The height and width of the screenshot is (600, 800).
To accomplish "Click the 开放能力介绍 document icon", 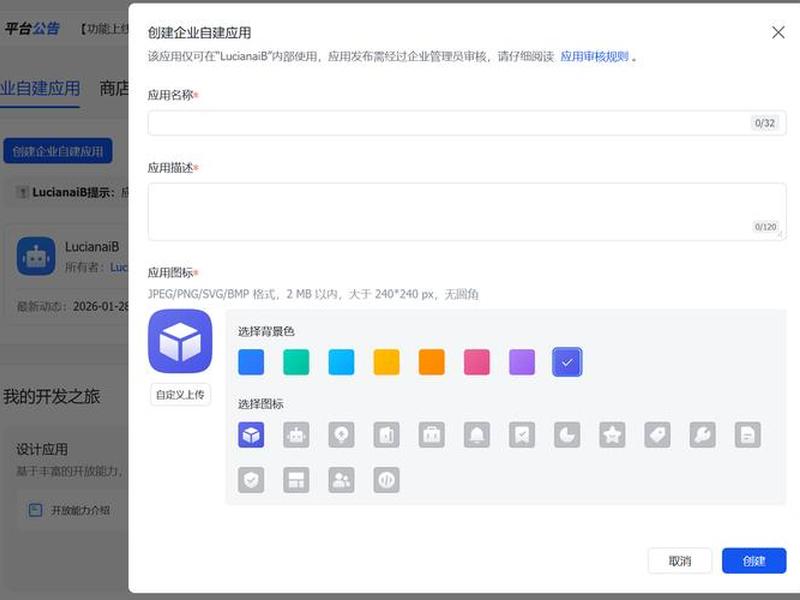I will pyautogui.click(x=35, y=510).
